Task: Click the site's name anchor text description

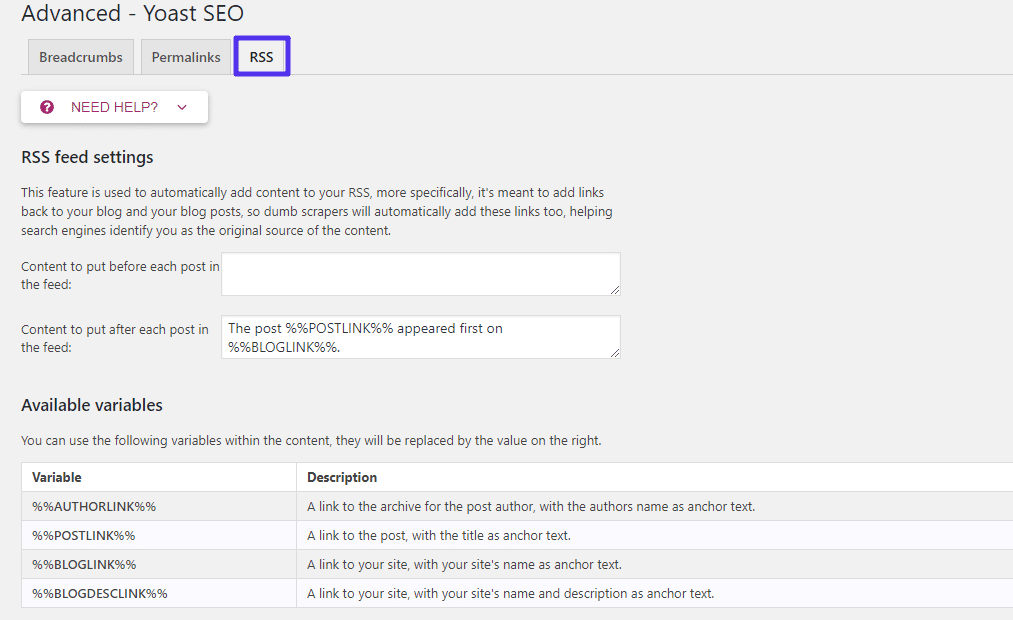Action: click(464, 564)
